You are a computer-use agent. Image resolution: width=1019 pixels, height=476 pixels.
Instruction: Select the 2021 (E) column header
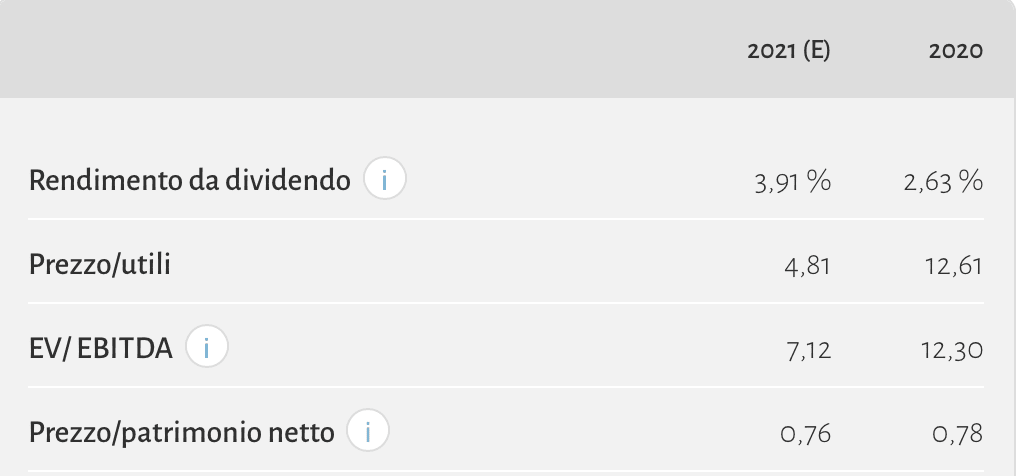click(789, 51)
